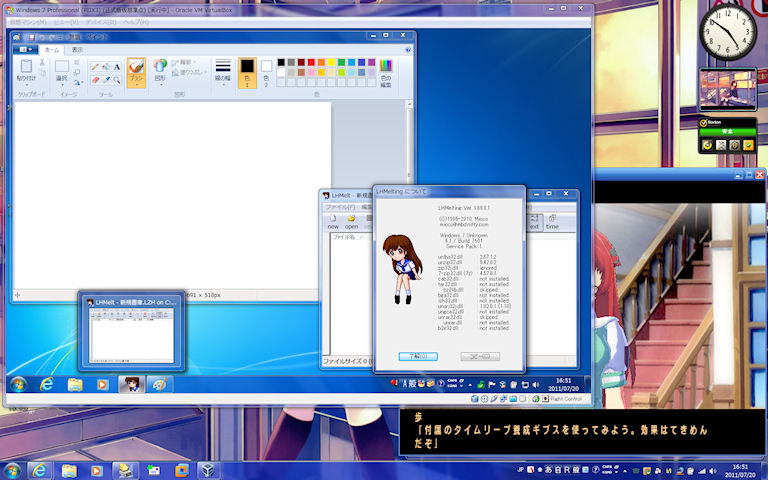Click guest Windows Media Player taskbar icon
768x480 pixels.
(x=102, y=384)
